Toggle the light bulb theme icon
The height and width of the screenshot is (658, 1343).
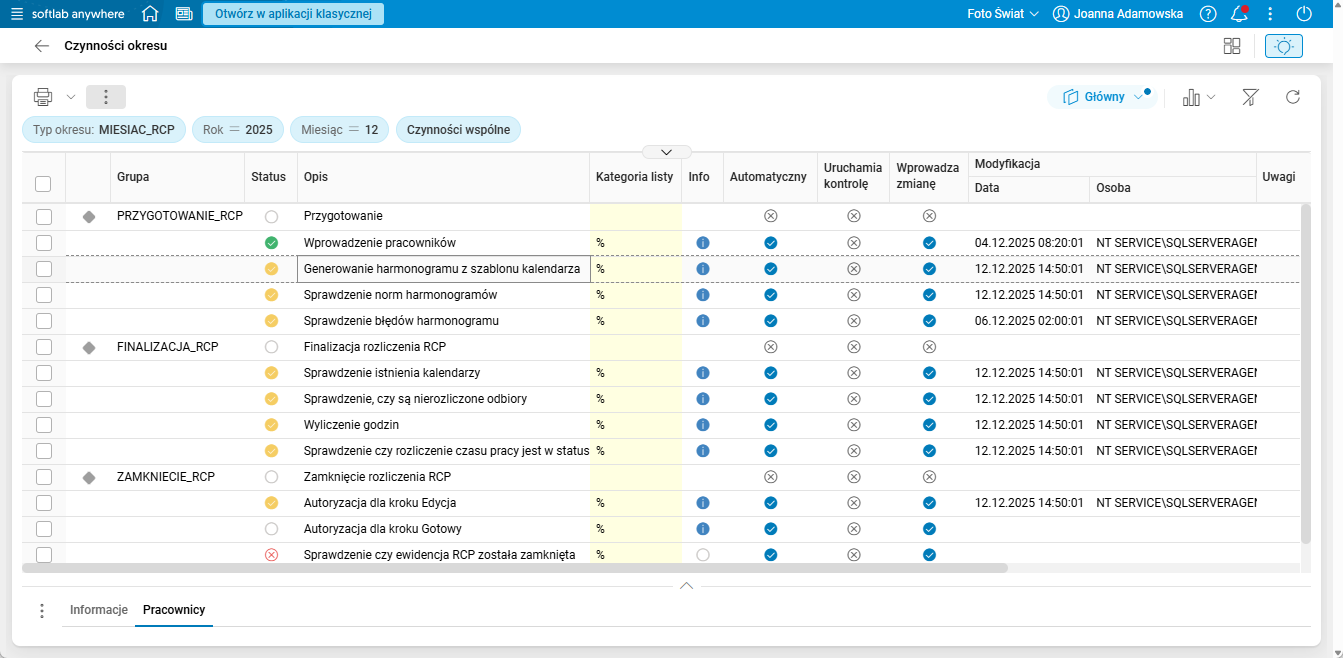(1284, 46)
